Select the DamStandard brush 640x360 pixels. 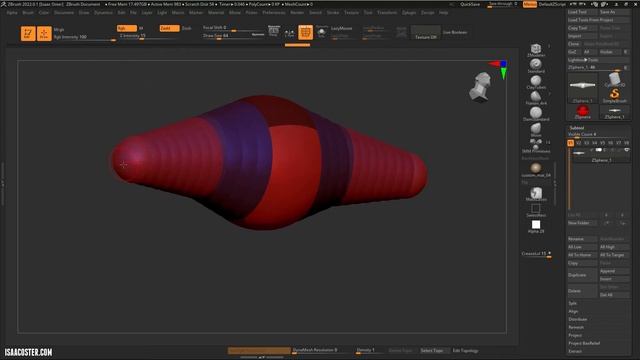(536, 114)
